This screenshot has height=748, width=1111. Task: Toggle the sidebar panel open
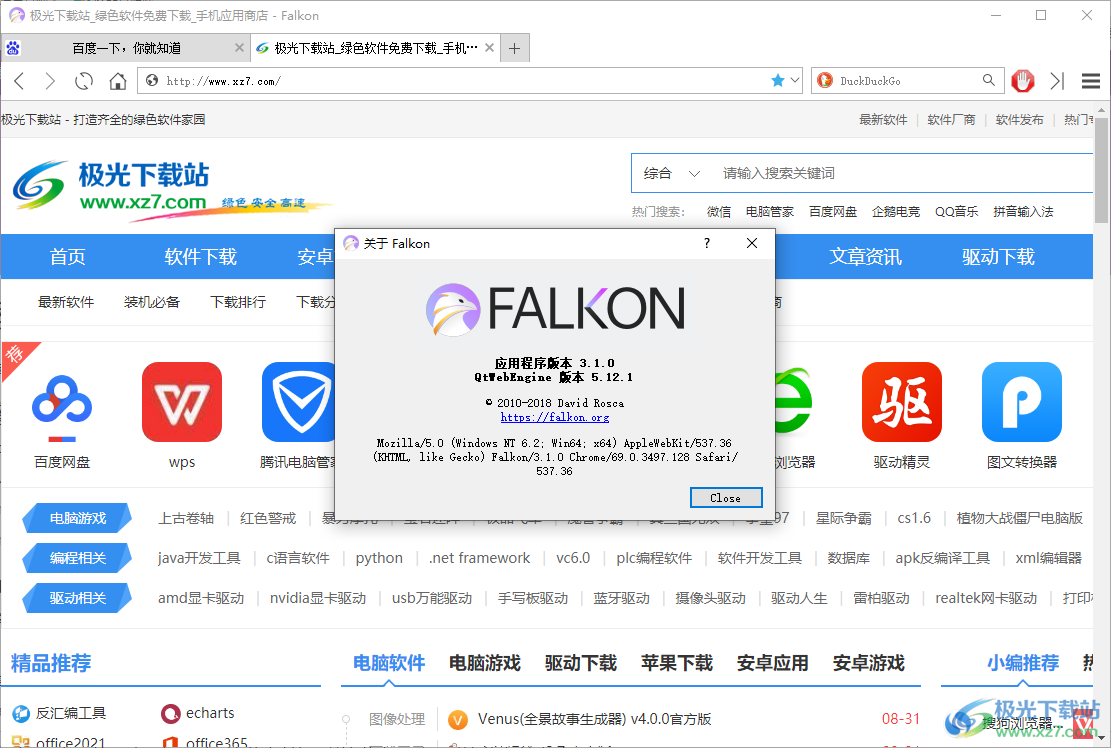click(1057, 80)
